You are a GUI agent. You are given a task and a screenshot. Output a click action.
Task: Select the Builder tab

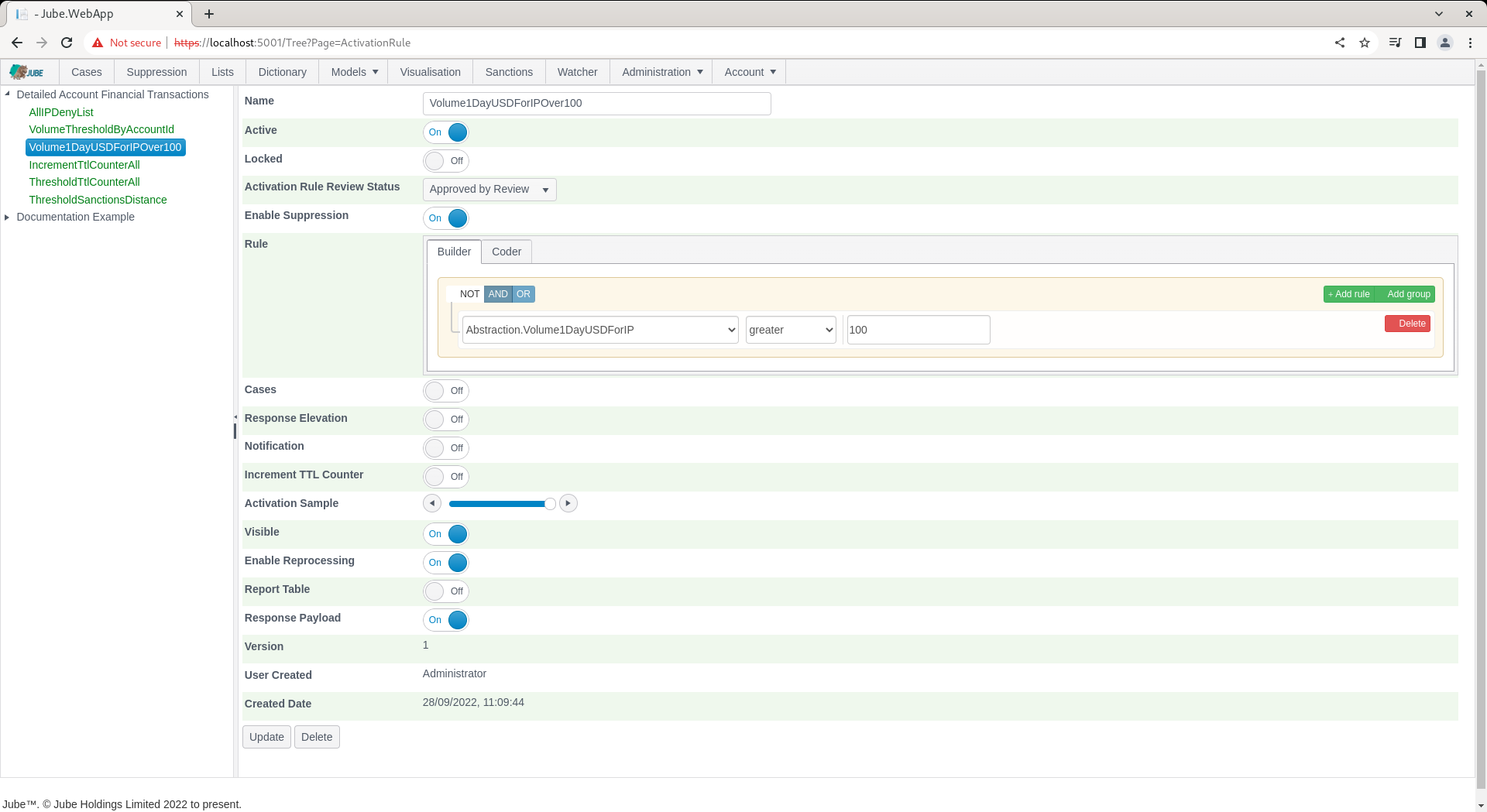(454, 252)
